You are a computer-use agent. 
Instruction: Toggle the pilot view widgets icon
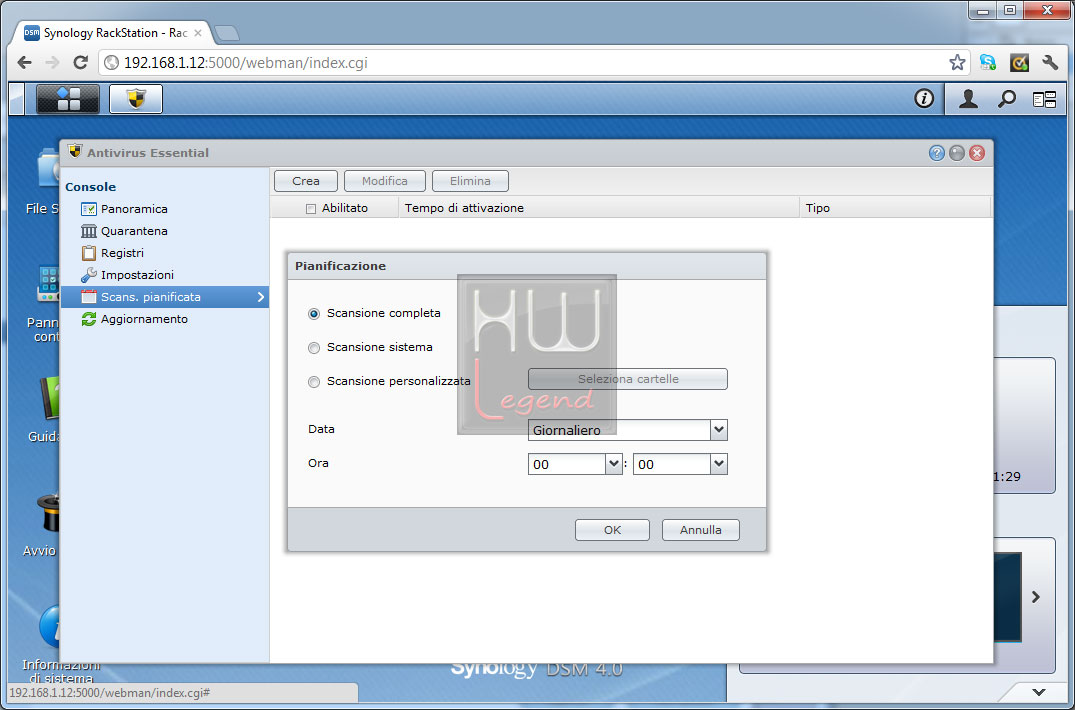(1044, 99)
